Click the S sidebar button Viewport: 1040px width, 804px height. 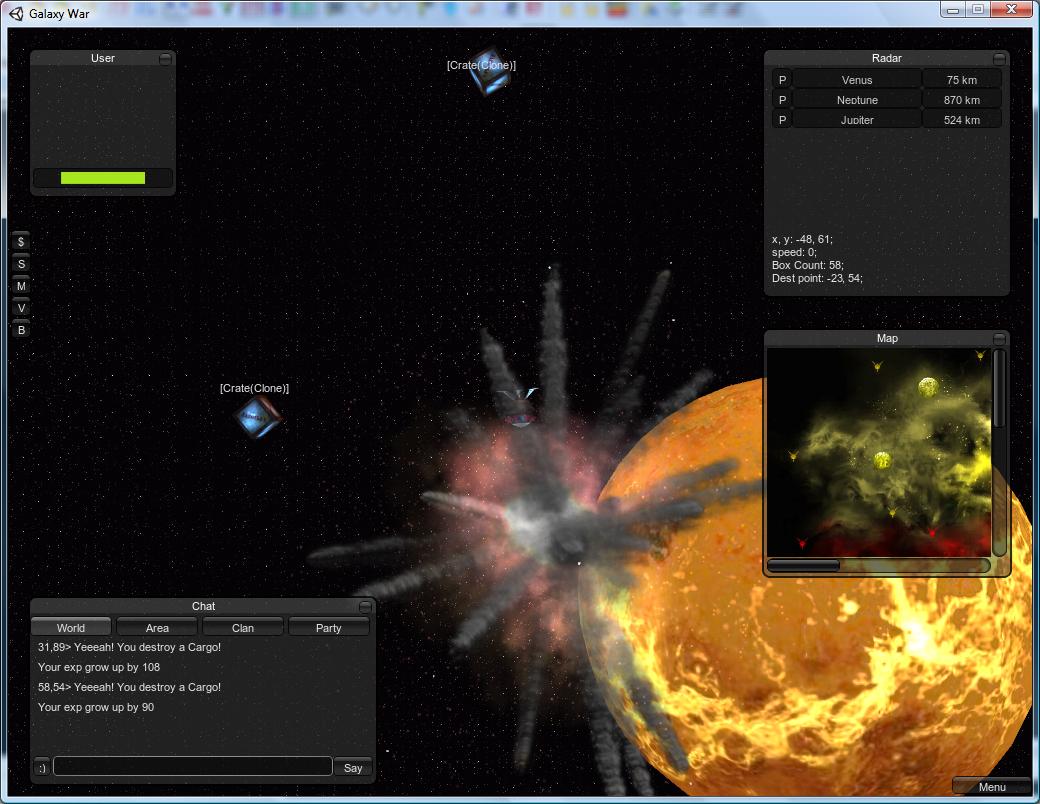point(21,264)
